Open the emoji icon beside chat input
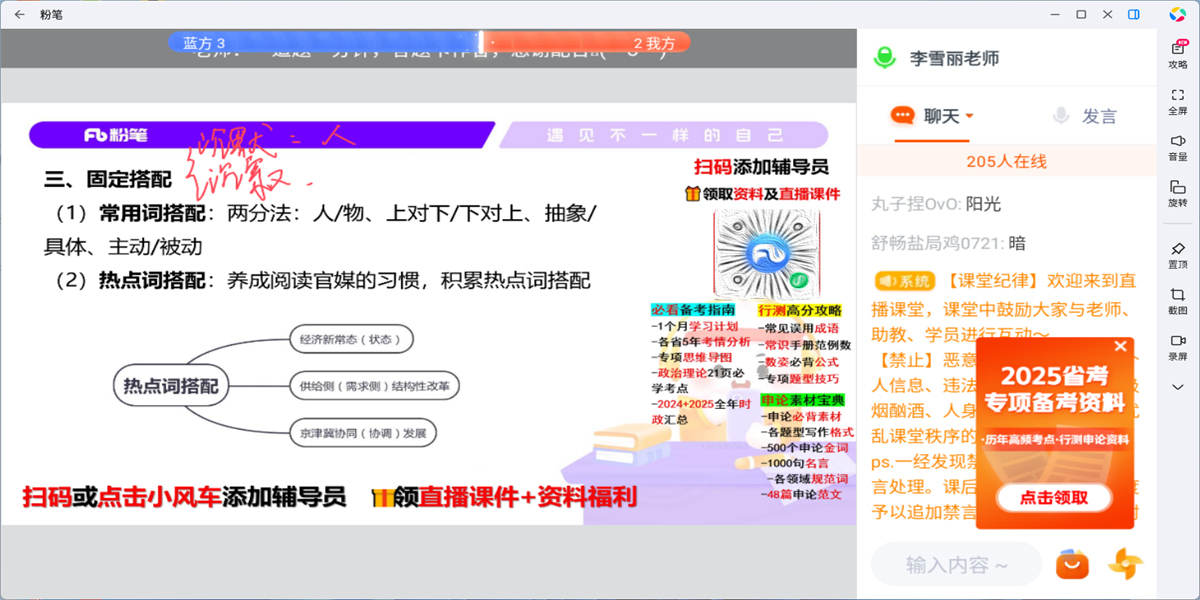 click(x=1070, y=563)
